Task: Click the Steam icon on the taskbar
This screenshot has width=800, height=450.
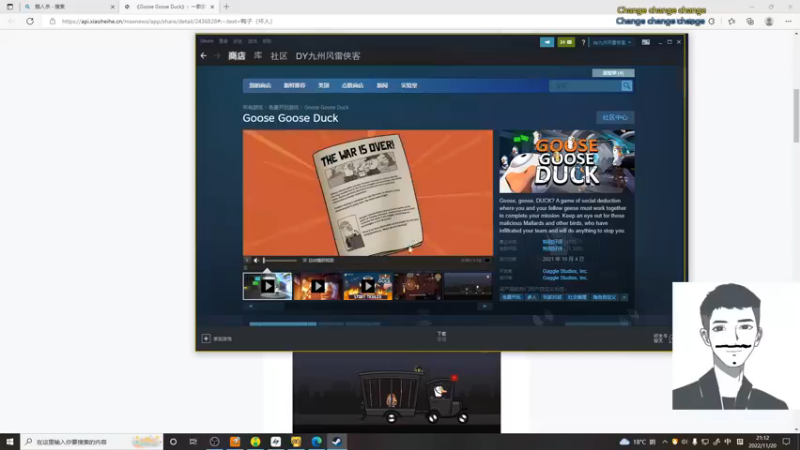Action: (x=337, y=442)
